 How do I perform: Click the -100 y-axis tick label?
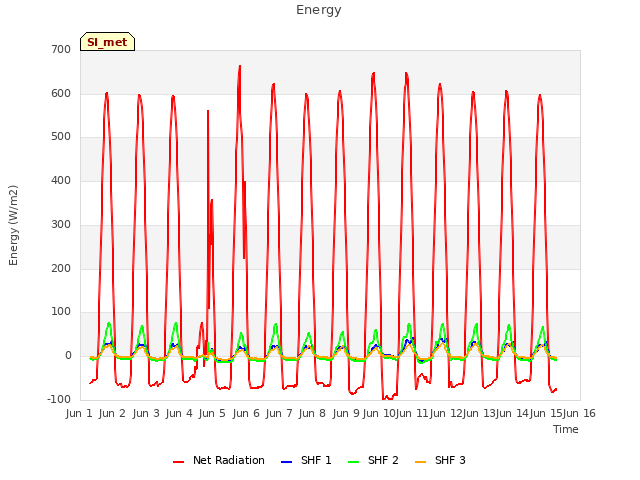(59, 399)
